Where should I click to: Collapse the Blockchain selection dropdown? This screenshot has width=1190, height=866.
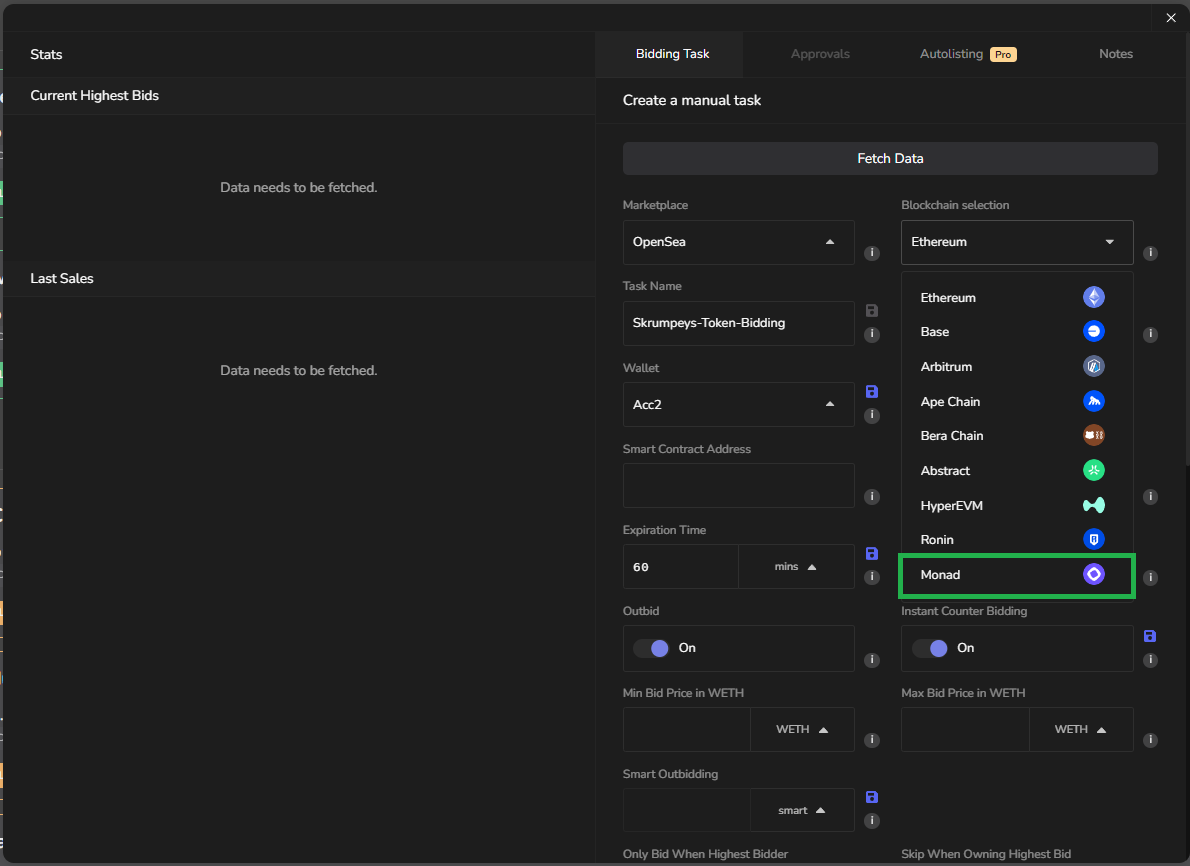click(1016, 242)
